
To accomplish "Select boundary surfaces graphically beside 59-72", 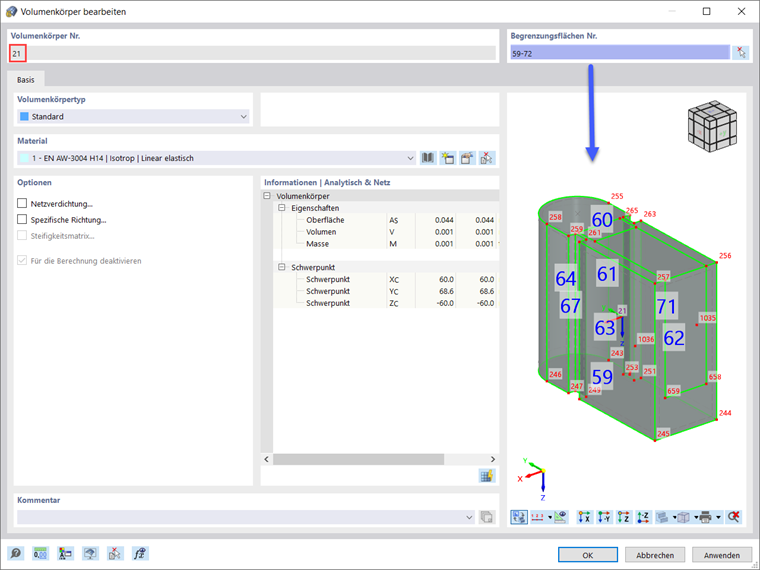I will pyautogui.click(x=741, y=53).
